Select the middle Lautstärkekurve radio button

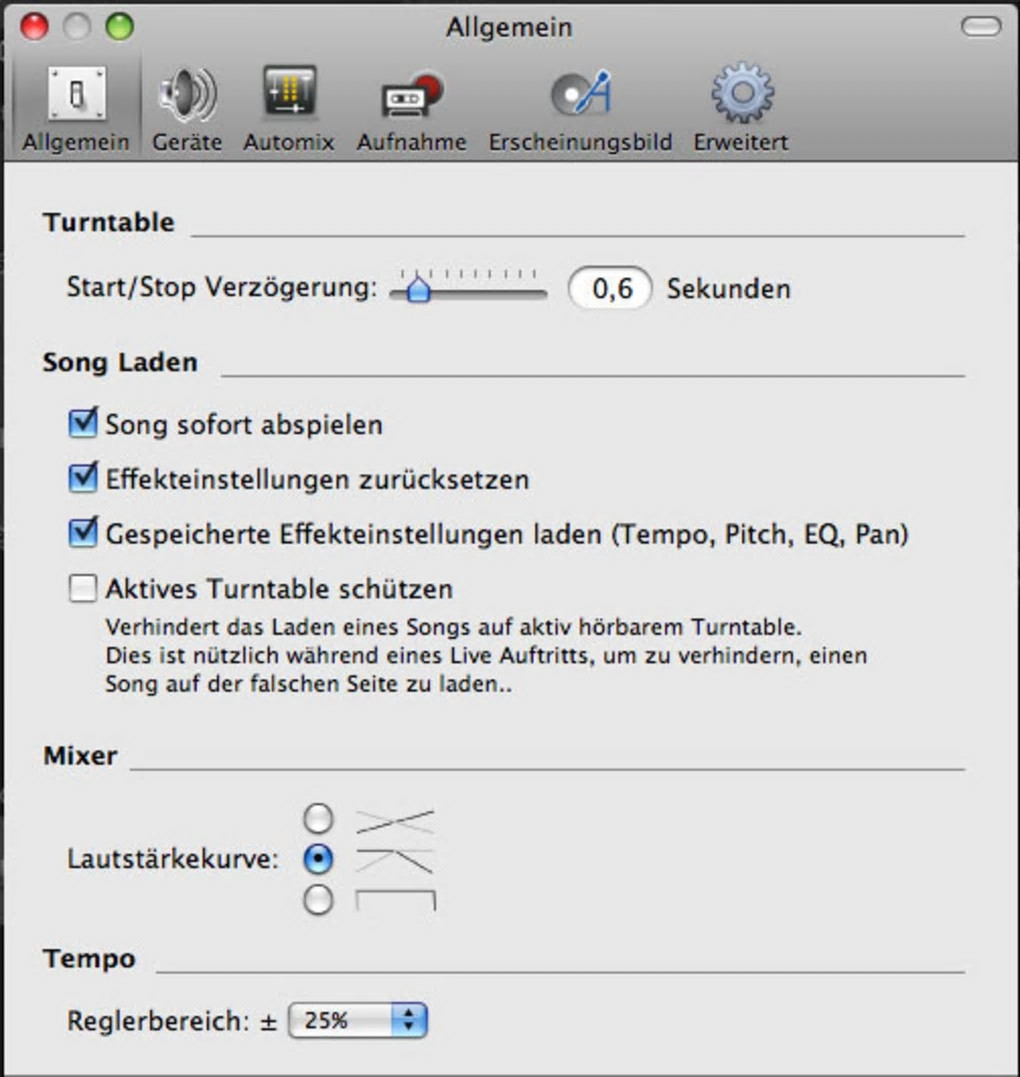[x=318, y=859]
